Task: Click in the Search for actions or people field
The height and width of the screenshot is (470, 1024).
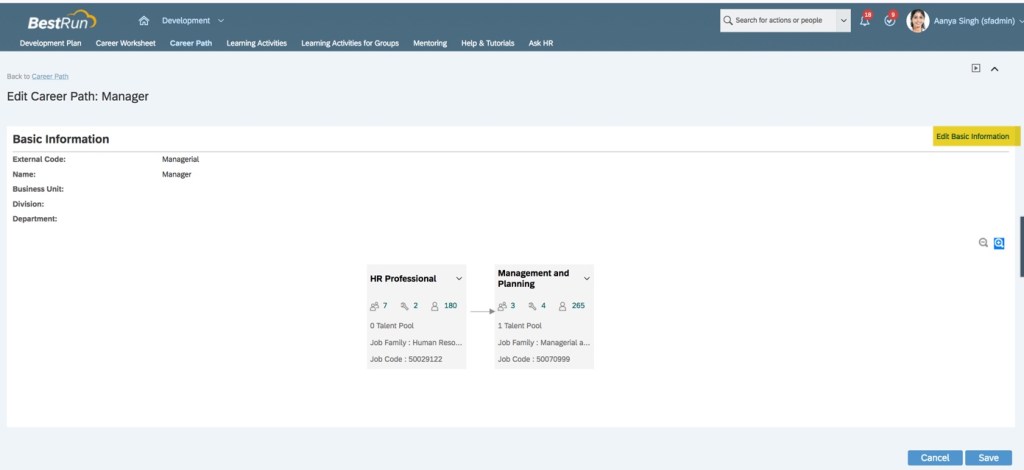Action: tap(780, 20)
